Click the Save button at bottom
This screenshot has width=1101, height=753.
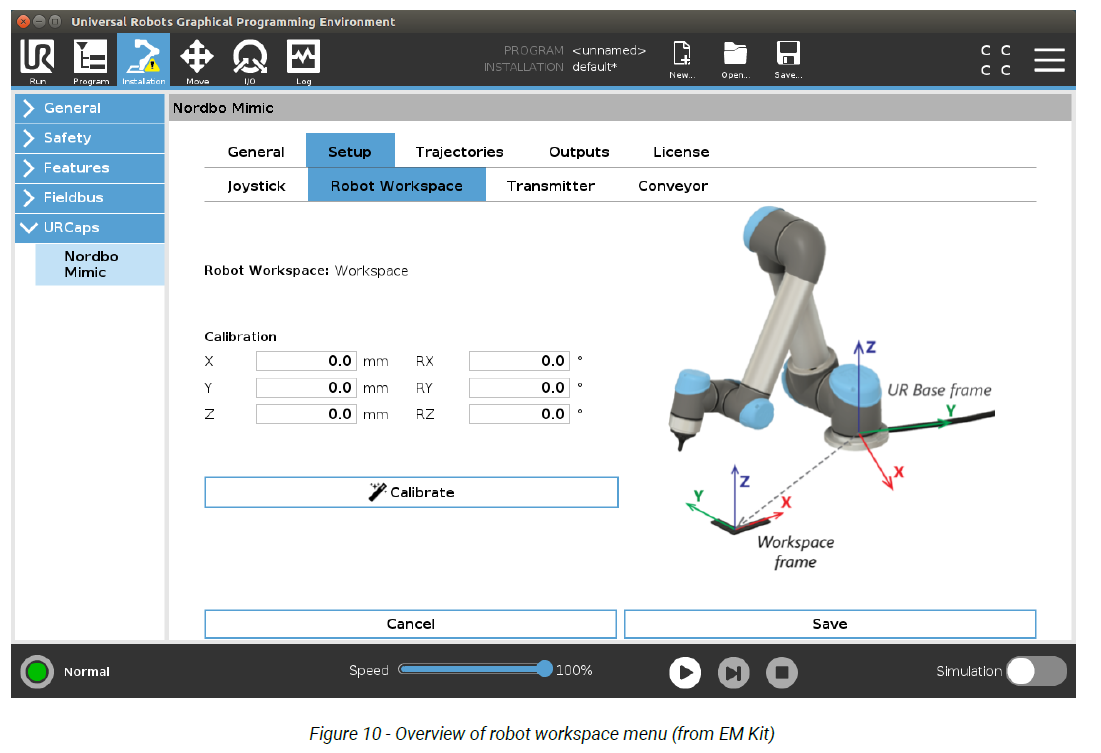point(830,624)
